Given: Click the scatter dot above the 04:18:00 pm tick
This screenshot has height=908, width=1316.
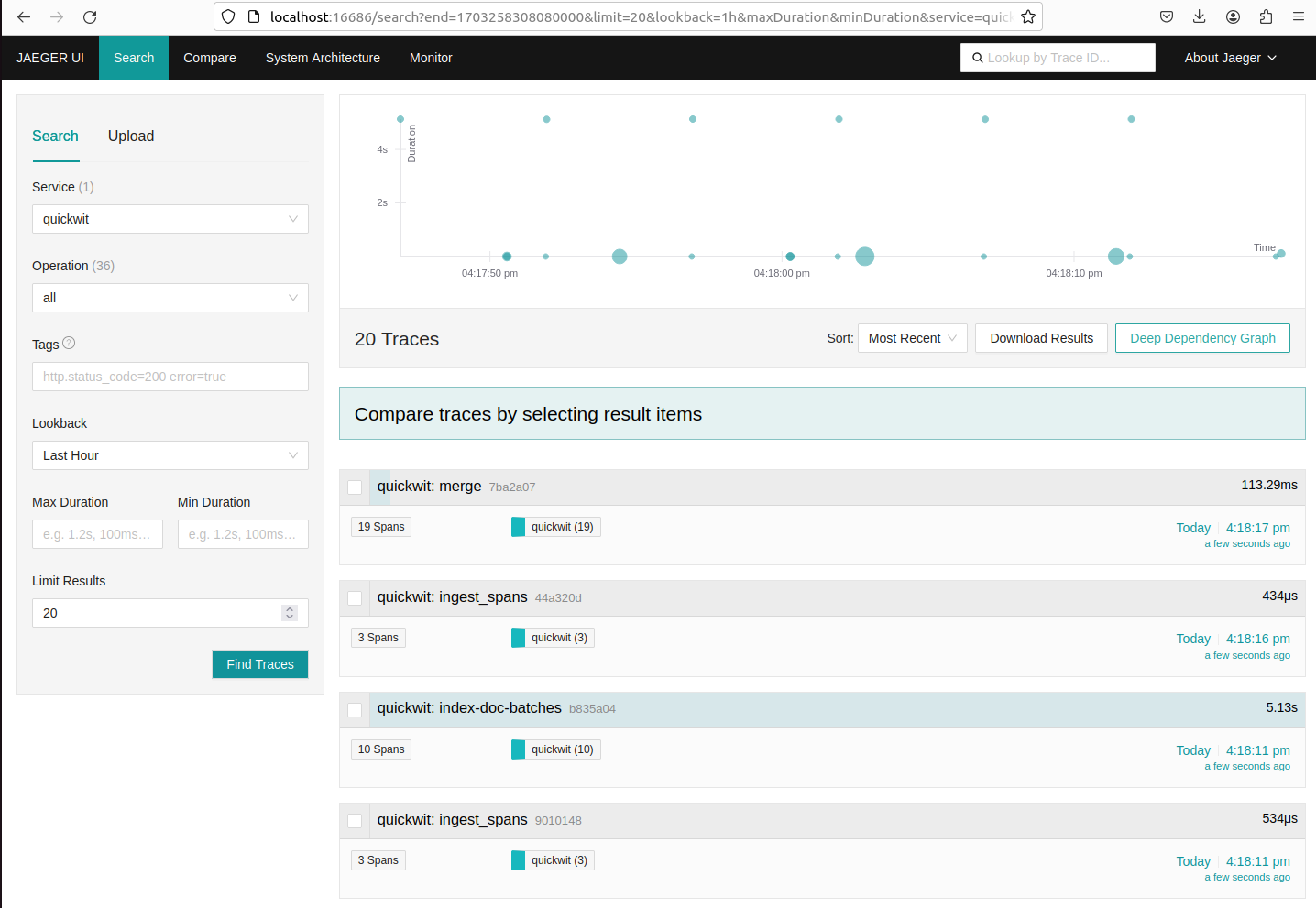Looking at the screenshot, I should [x=790, y=257].
